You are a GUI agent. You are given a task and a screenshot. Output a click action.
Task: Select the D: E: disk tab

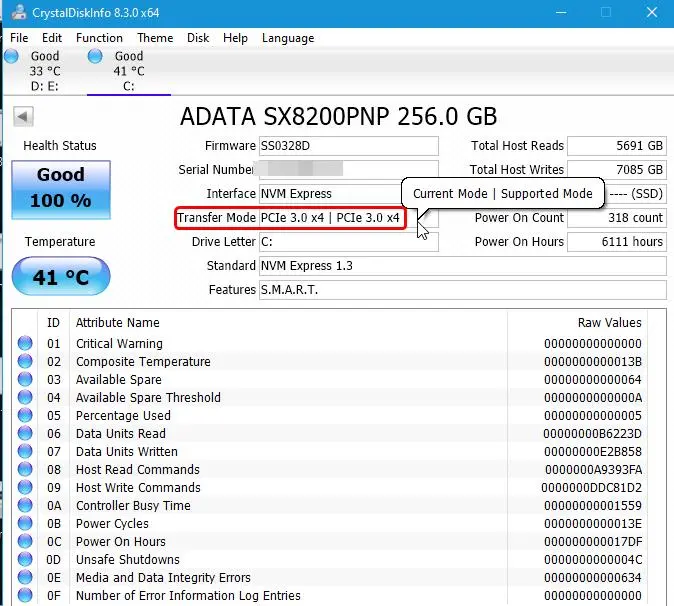[x=44, y=71]
